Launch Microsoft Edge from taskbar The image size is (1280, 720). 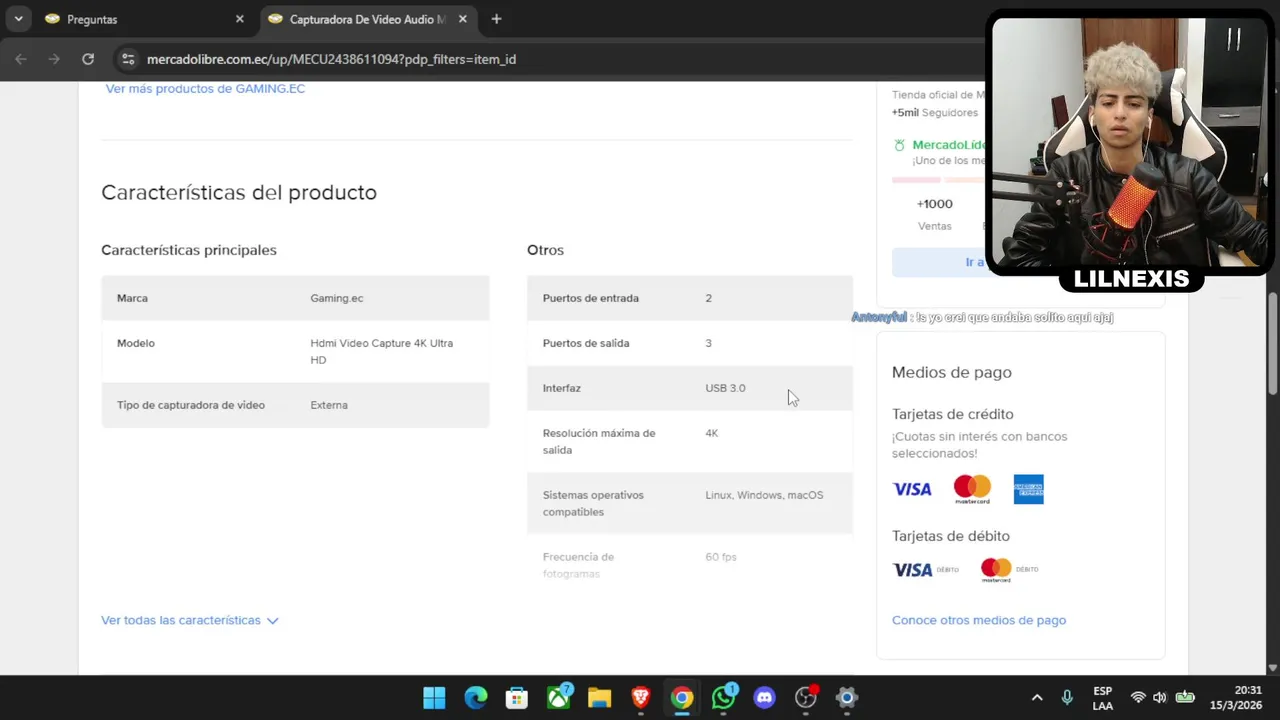(x=475, y=698)
